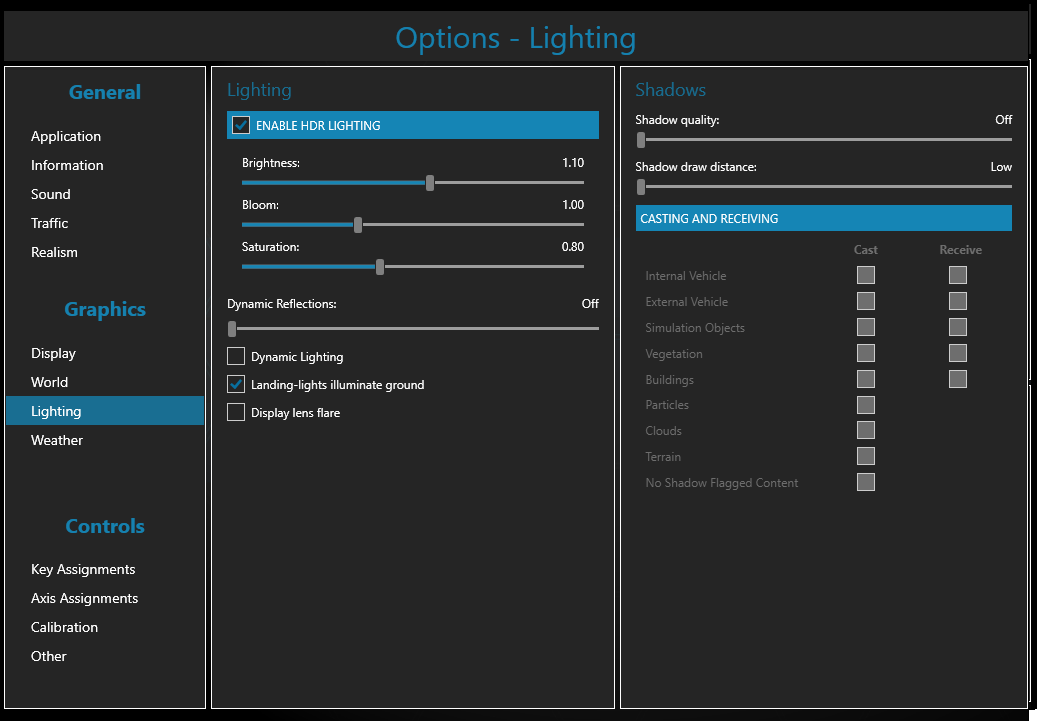Check Clouds Cast shadow box
Viewport: 1037px width, 721px height.
[866, 430]
